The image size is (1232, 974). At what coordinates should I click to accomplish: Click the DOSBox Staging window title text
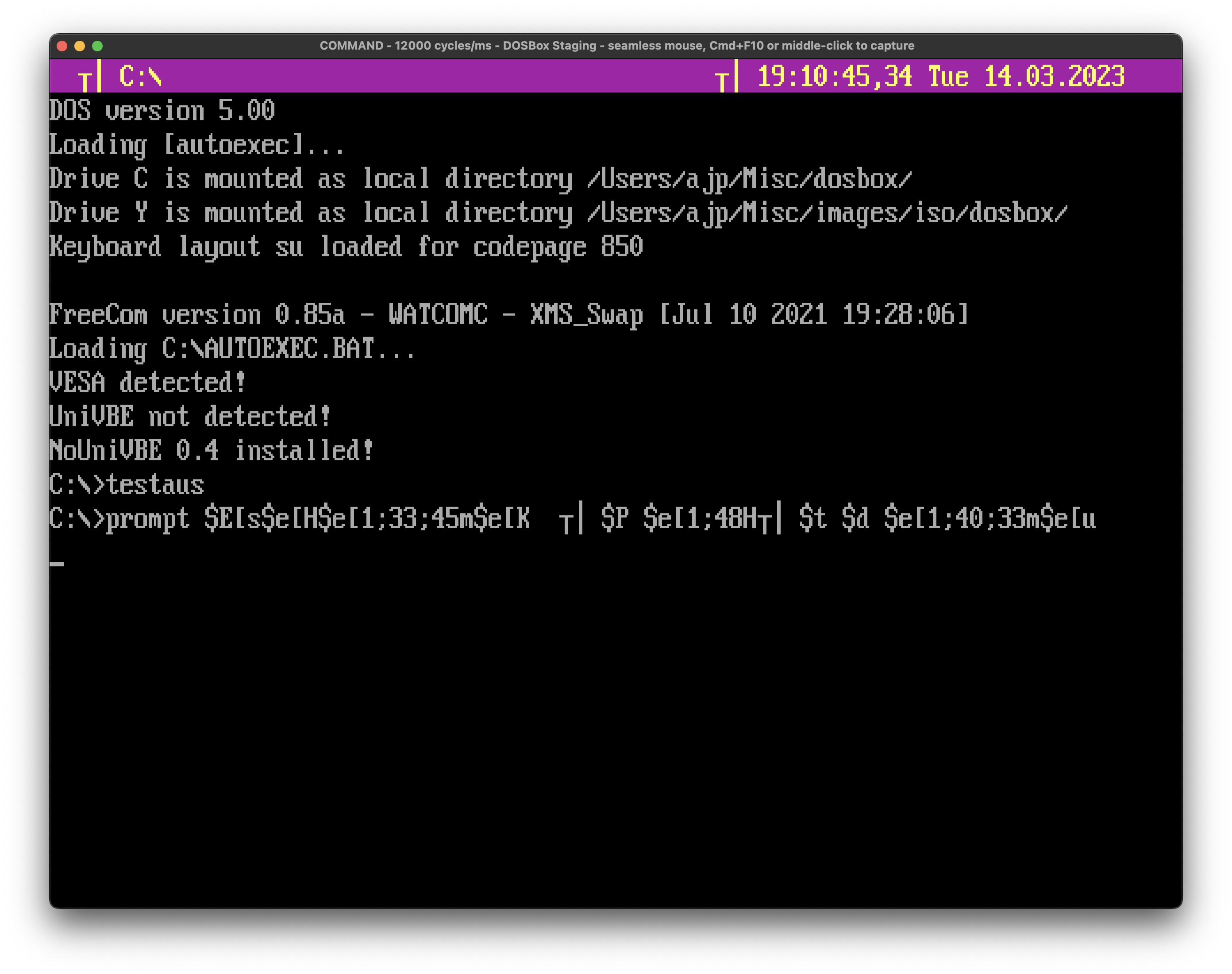[x=616, y=46]
